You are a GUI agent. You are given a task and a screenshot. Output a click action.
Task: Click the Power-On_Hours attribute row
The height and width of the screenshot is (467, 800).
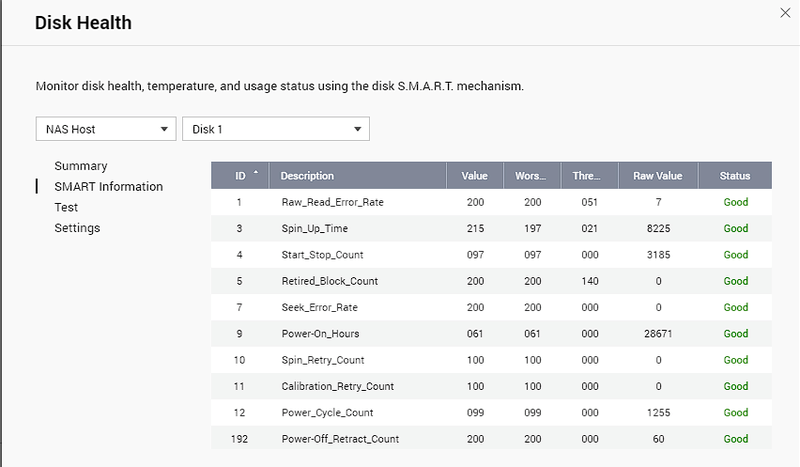click(320, 334)
